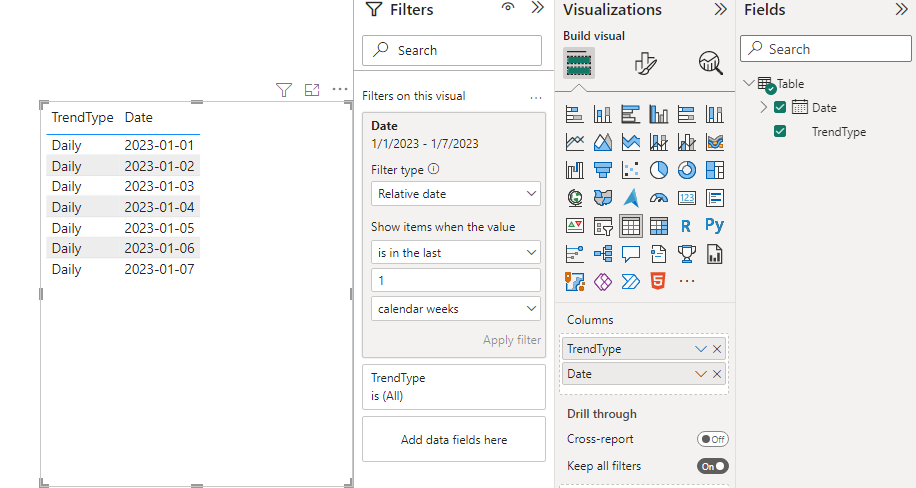
Task: Focus the Fields pane Search box
Action: 825,49
